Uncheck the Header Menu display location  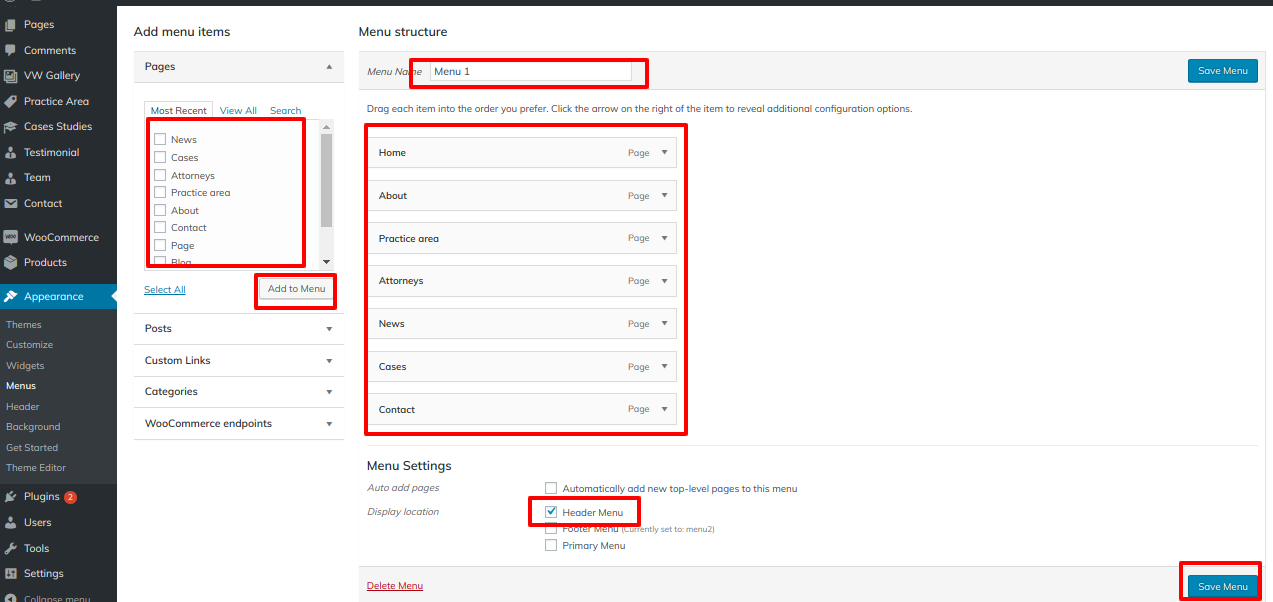[x=551, y=512]
